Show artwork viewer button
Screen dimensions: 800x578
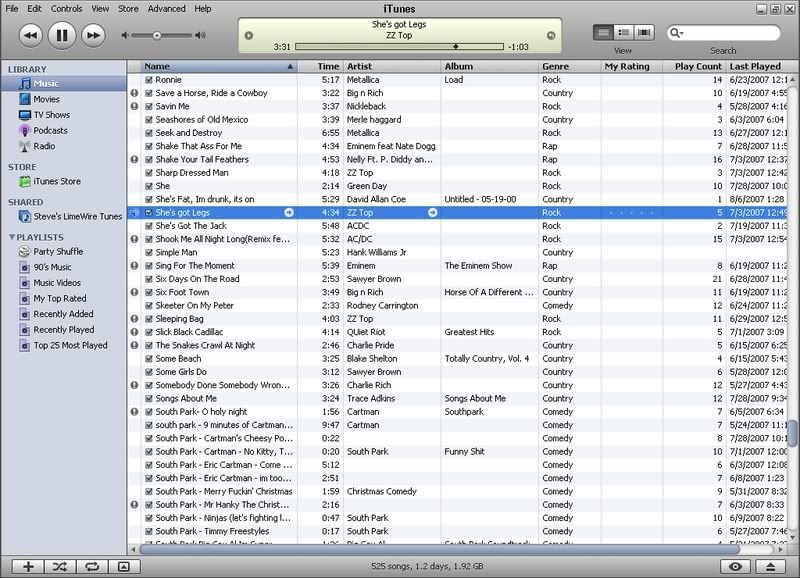tap(124, 566)
